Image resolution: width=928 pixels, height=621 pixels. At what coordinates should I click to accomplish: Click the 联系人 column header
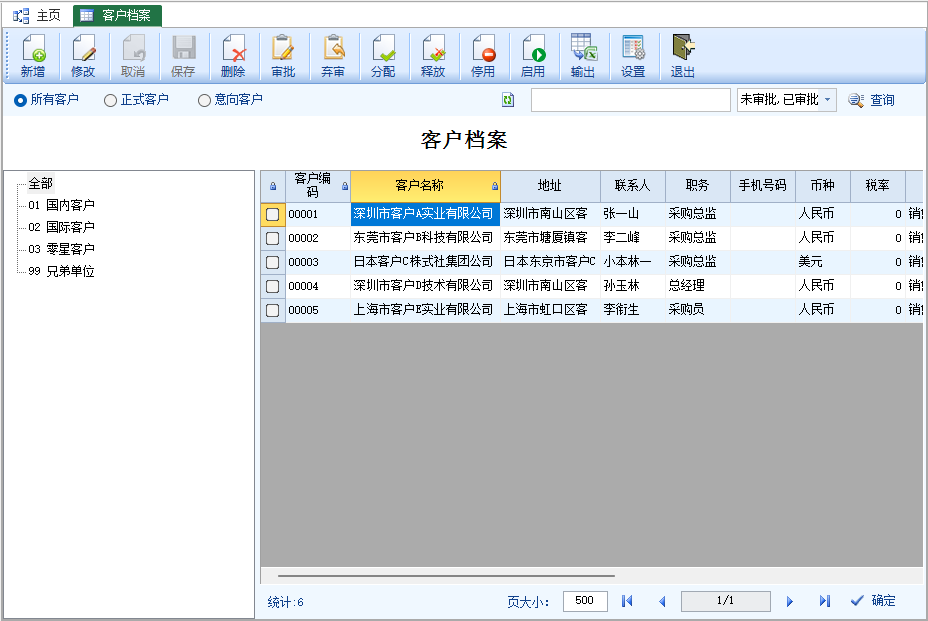click(x=633, y=186)
